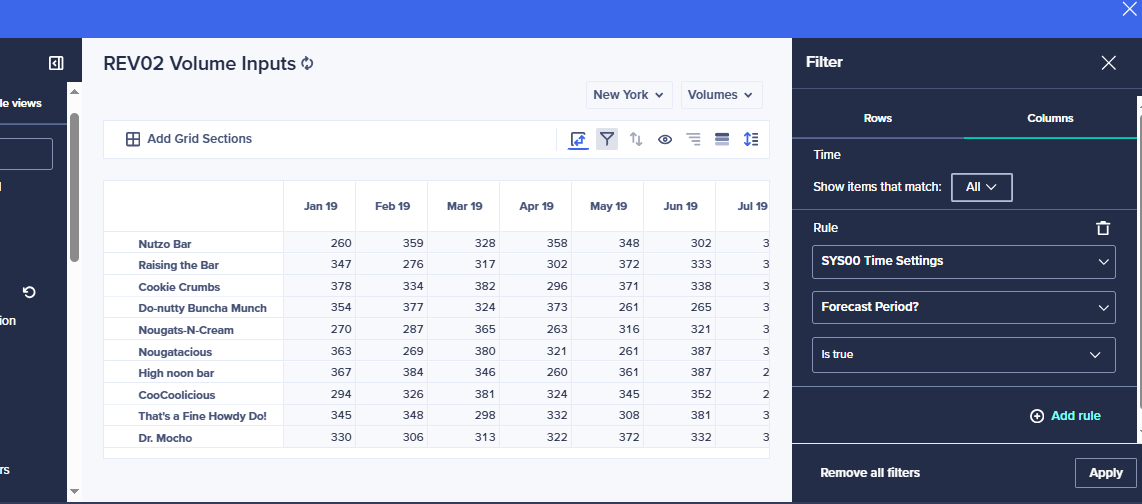1142x504 pixels.
Task: Click the Add Grid Sections grid icon
Action: (133, 139)
